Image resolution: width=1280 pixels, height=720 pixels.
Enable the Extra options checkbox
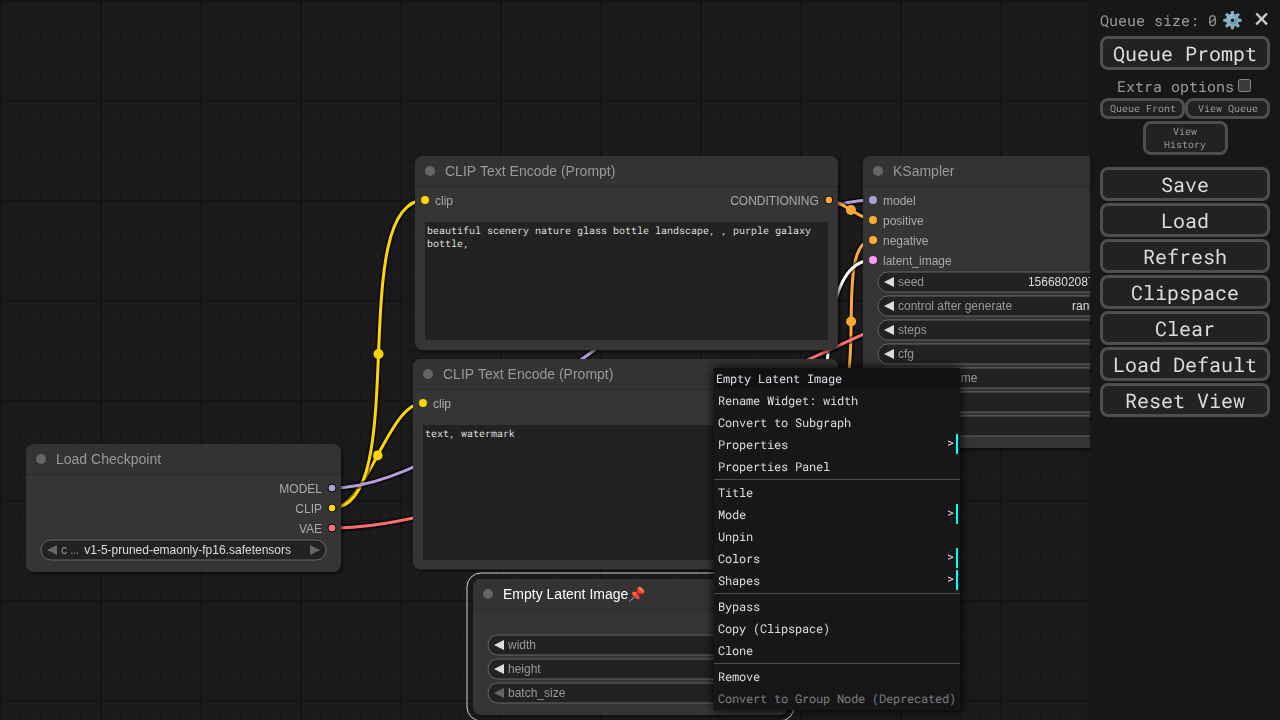[1244, 86]
